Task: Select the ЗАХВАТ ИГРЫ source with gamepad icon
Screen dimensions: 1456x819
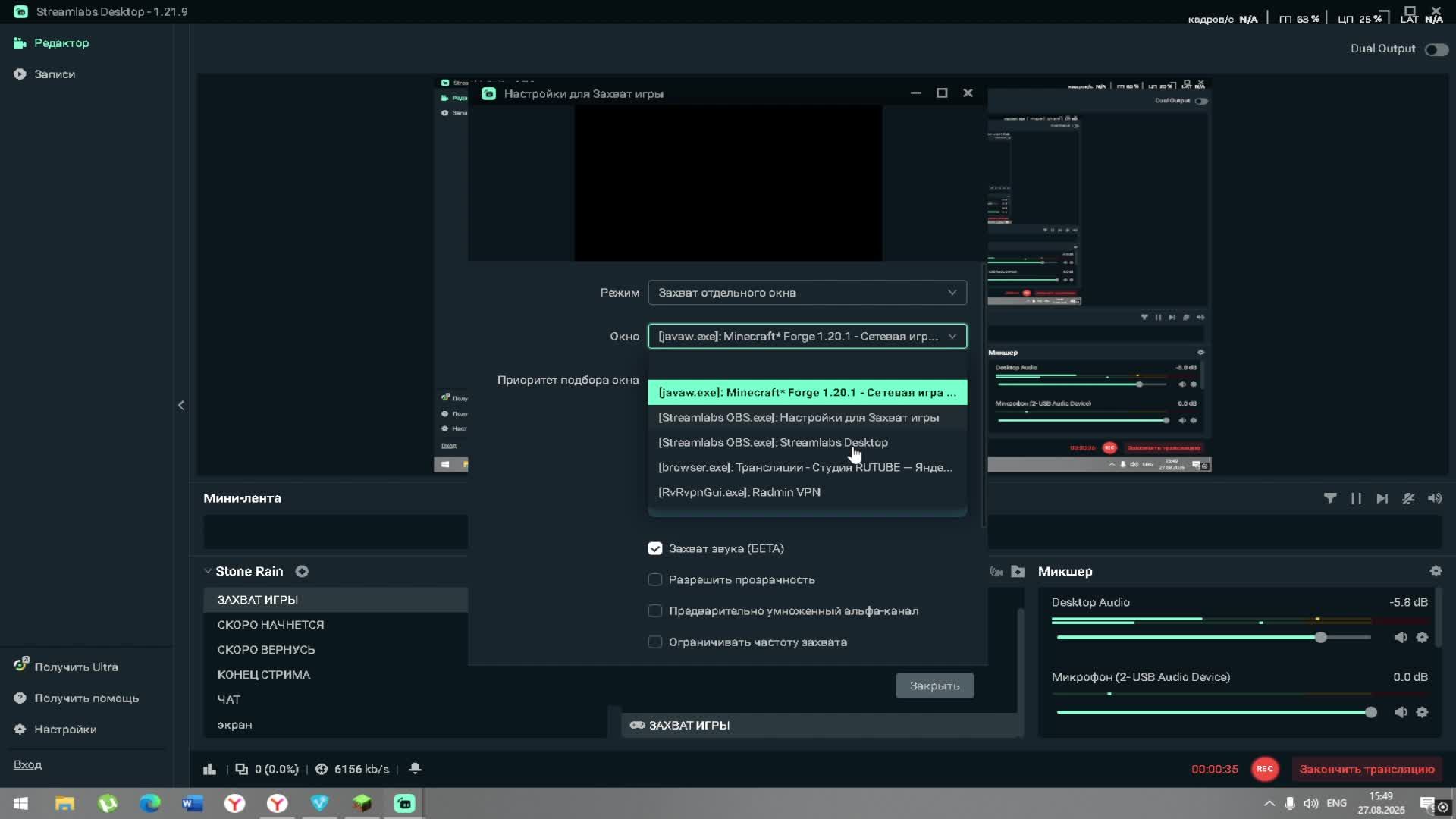Action: pos(819,726)
